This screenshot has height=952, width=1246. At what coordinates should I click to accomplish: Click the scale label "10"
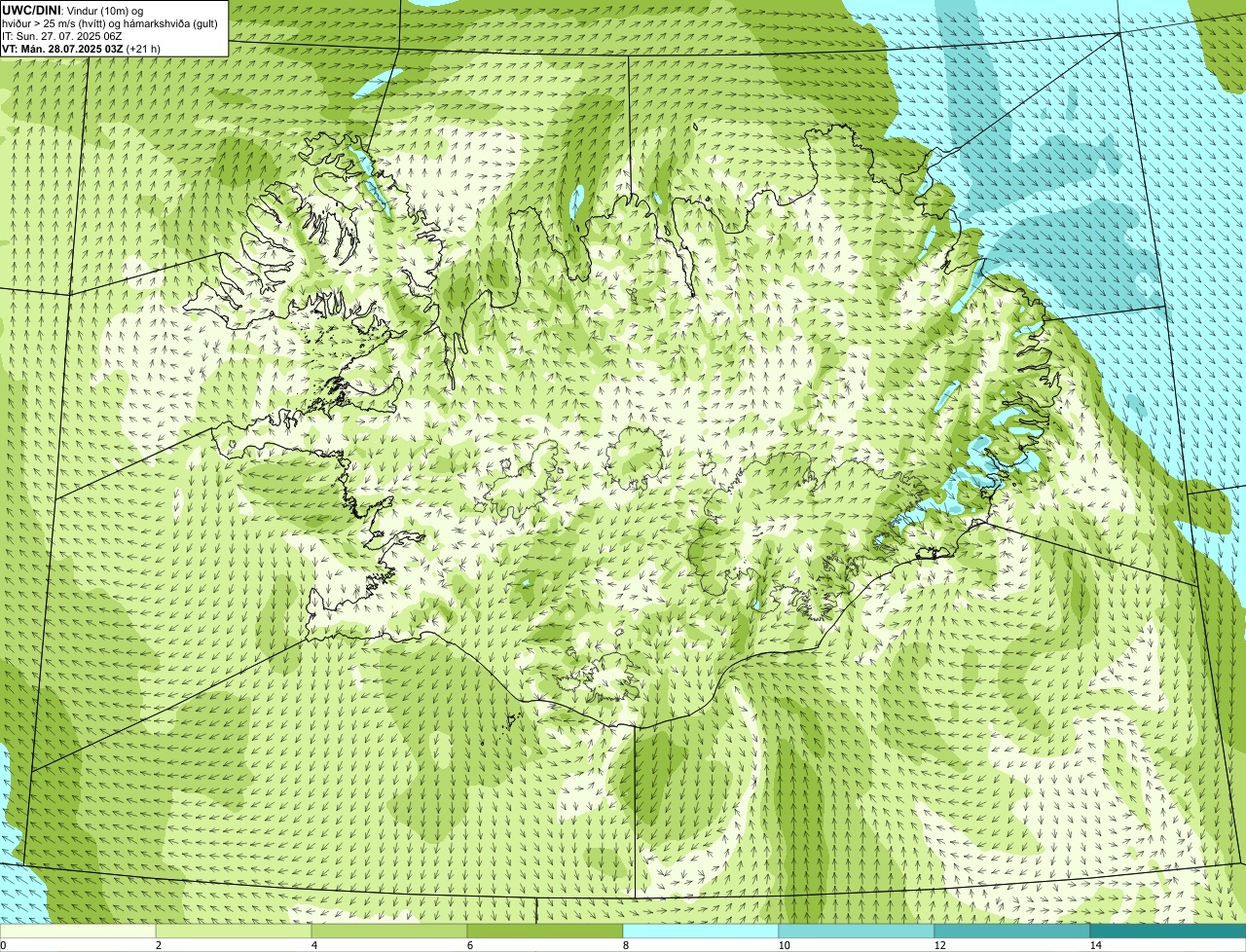pyautogui.click(x=784, y=945)
